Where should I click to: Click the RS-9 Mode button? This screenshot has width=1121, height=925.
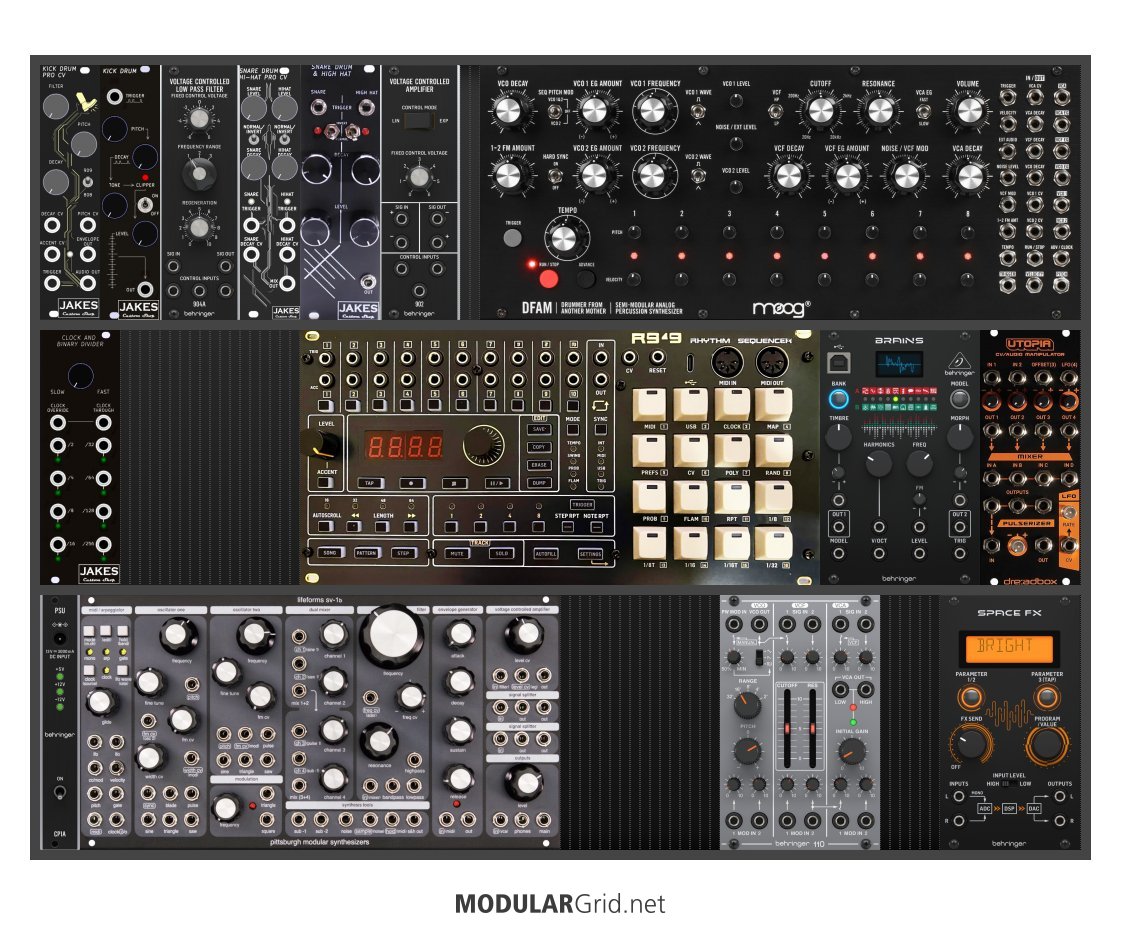573,430
